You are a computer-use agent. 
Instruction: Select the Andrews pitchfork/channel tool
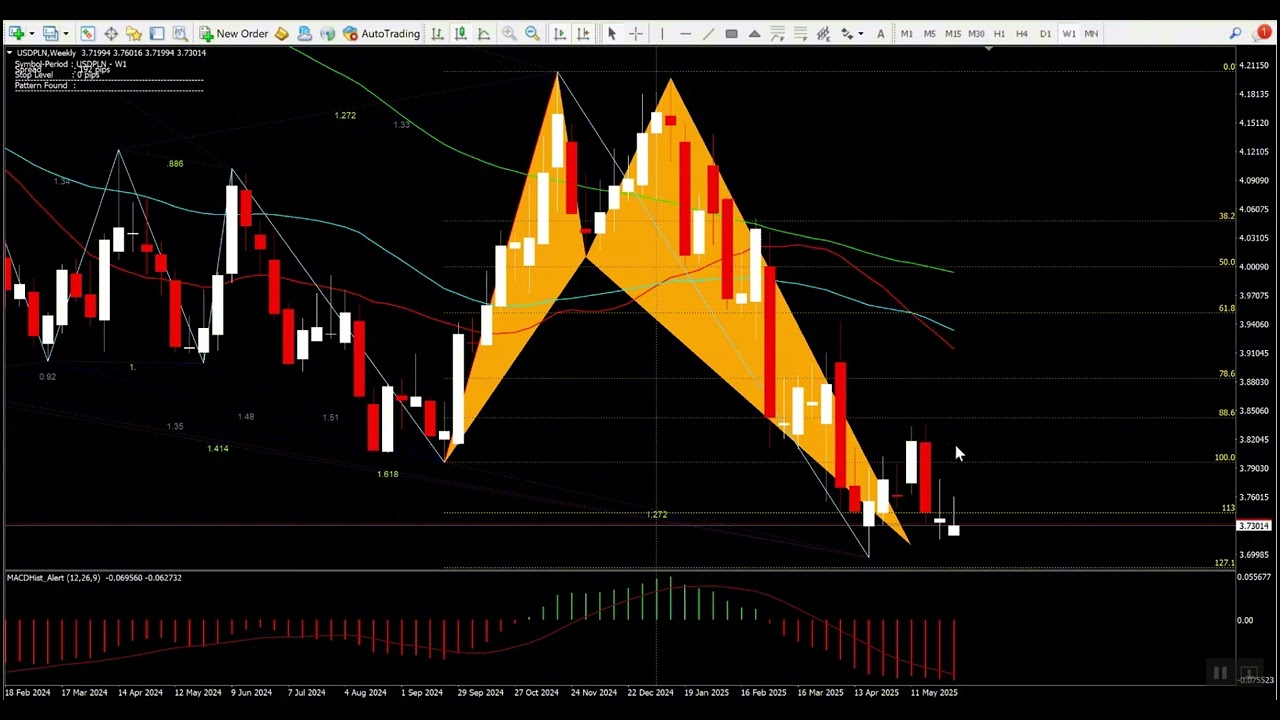pyautogui.click(x=823, y=34)
